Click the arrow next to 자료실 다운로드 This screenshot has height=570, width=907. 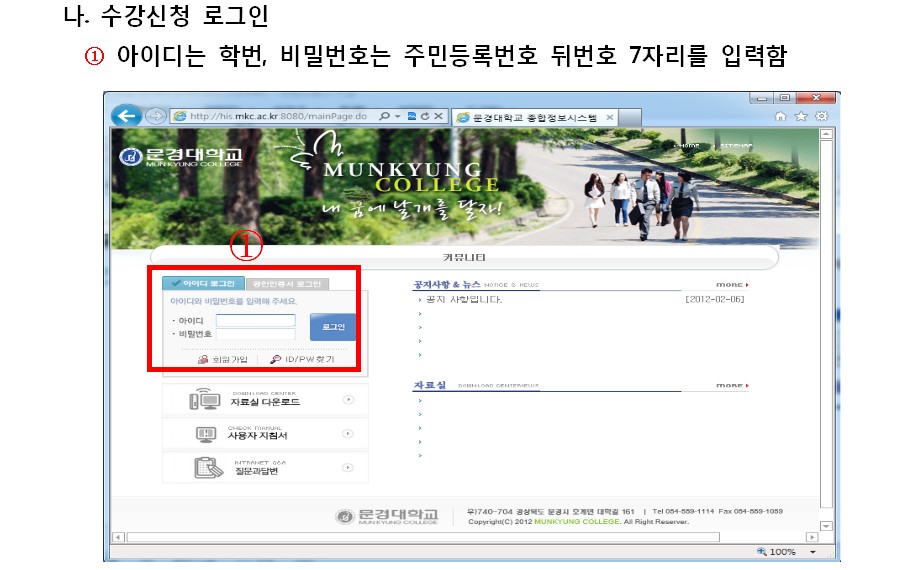[348, 399]
